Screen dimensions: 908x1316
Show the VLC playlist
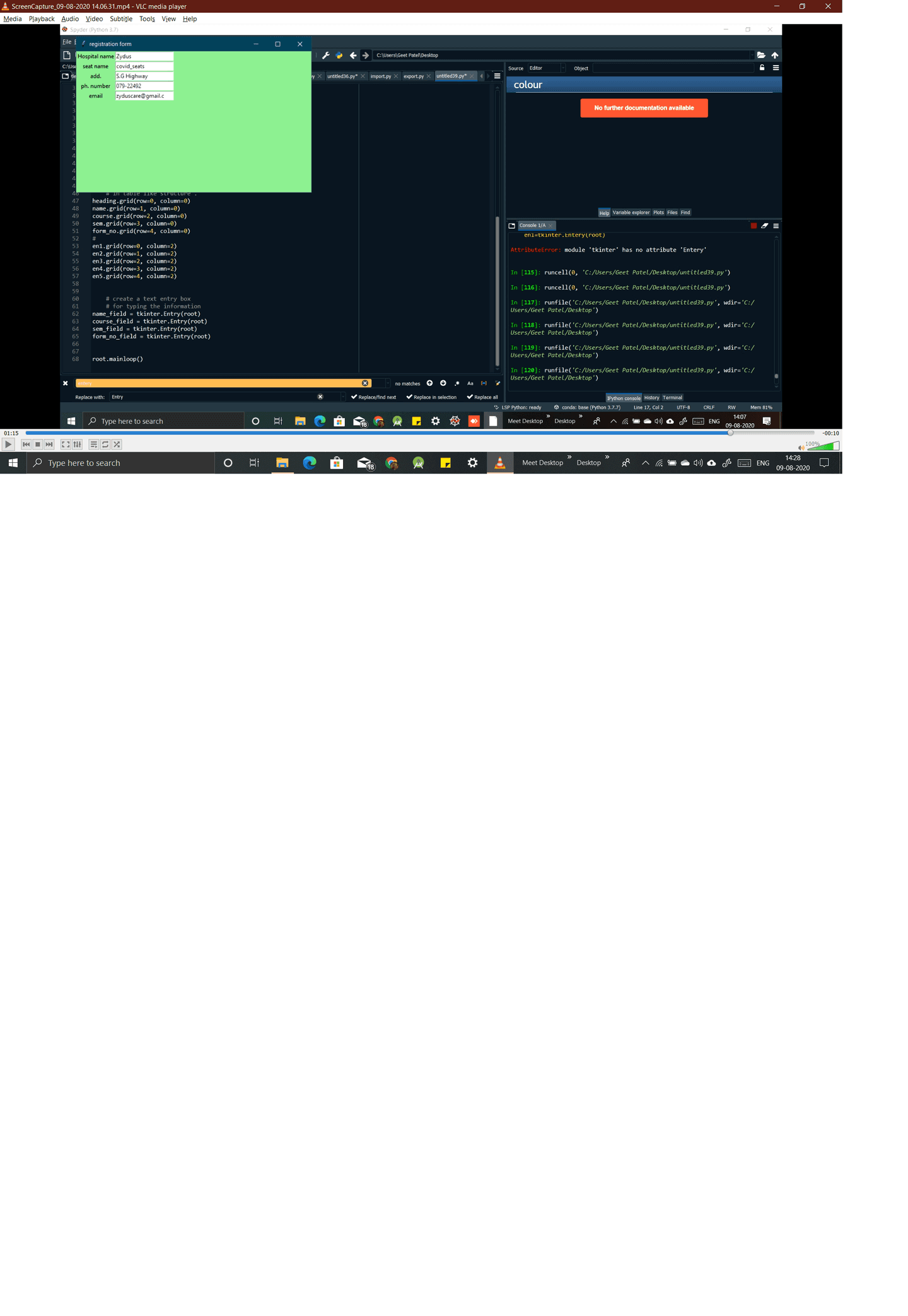[94, 444]
